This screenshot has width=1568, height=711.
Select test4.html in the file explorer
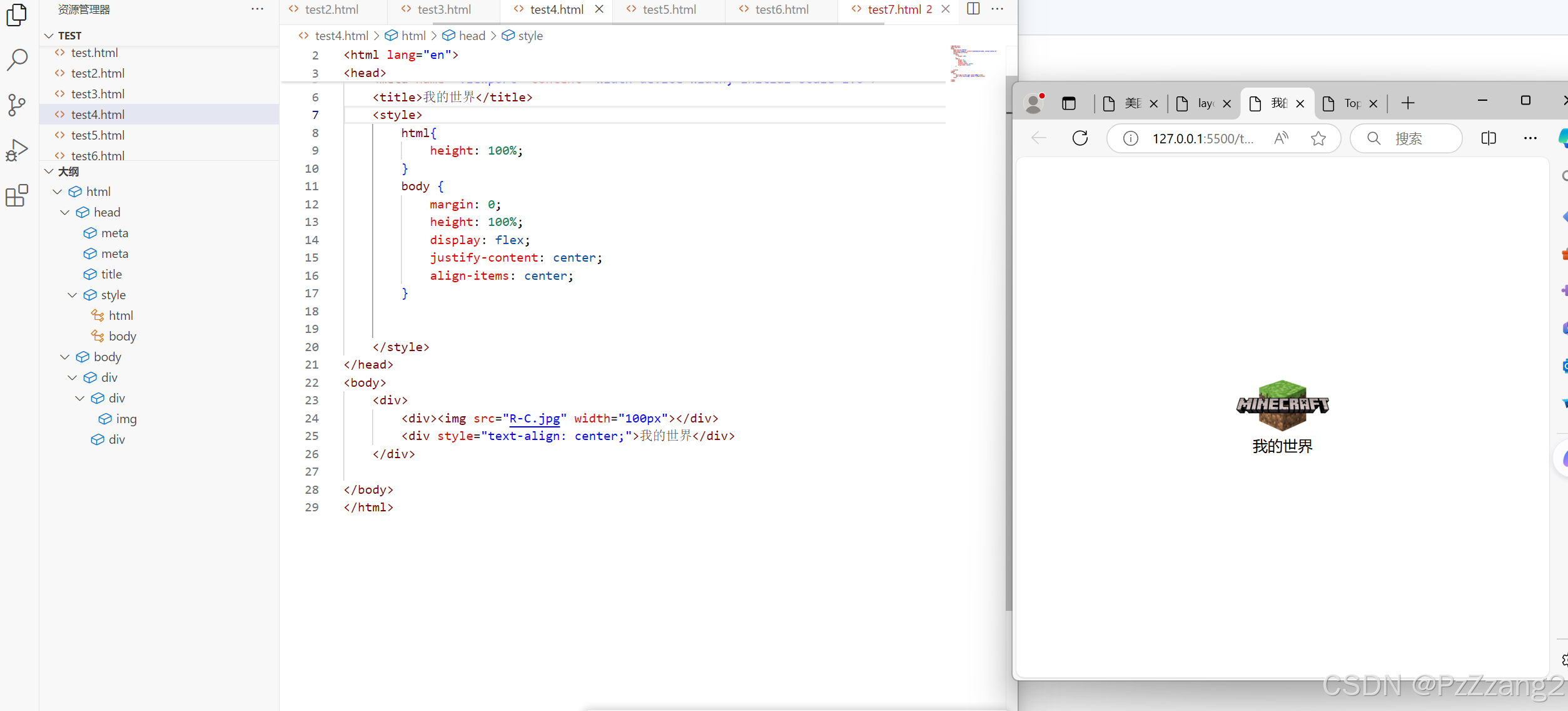[x=159, y=115]
